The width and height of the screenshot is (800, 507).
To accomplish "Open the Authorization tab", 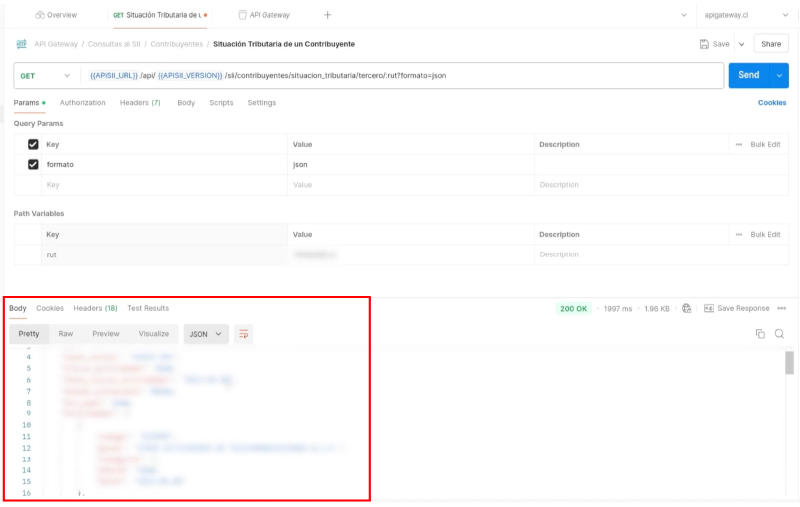I will point(83,103).
